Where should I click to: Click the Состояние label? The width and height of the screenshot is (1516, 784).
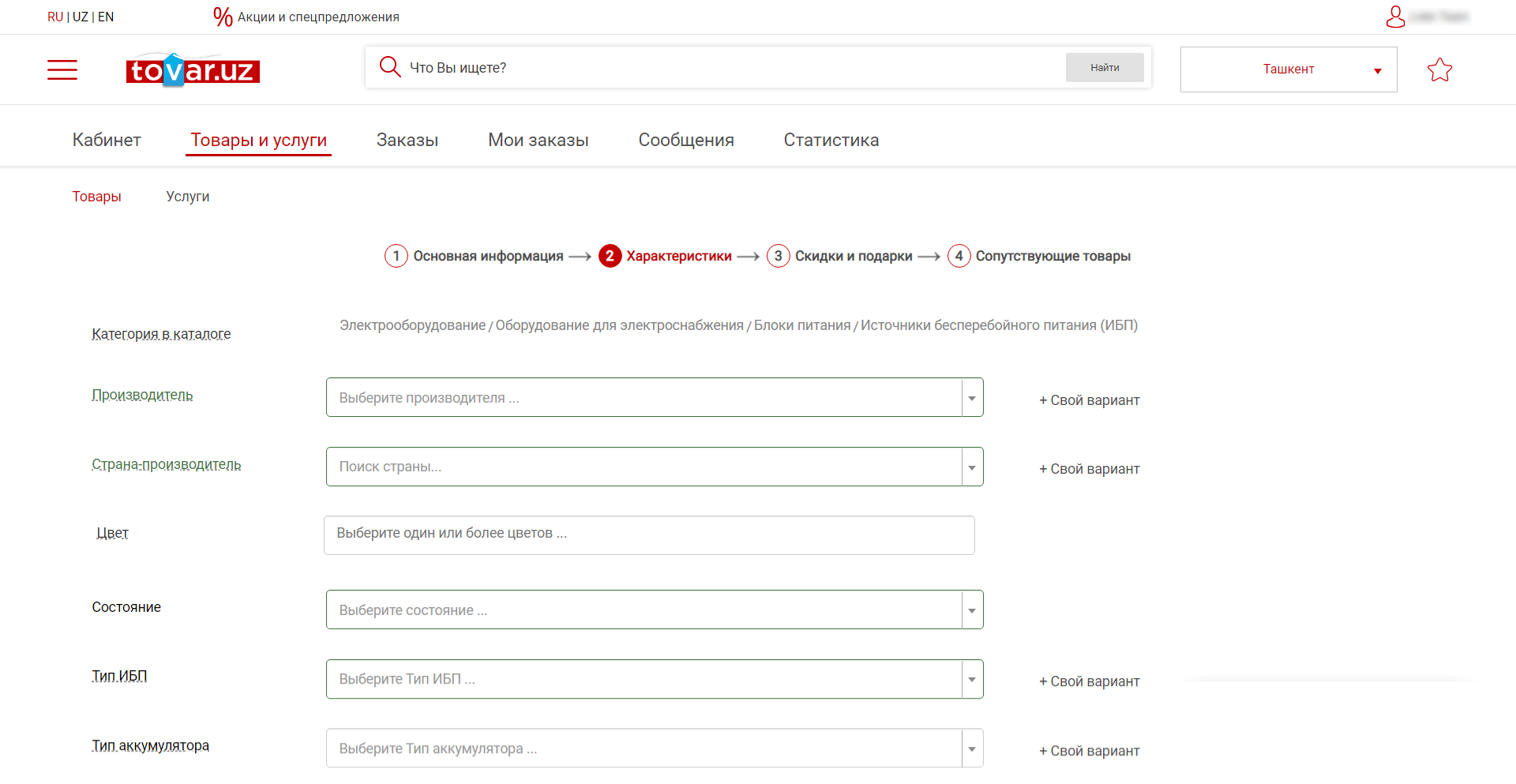(x=126, y=607)
